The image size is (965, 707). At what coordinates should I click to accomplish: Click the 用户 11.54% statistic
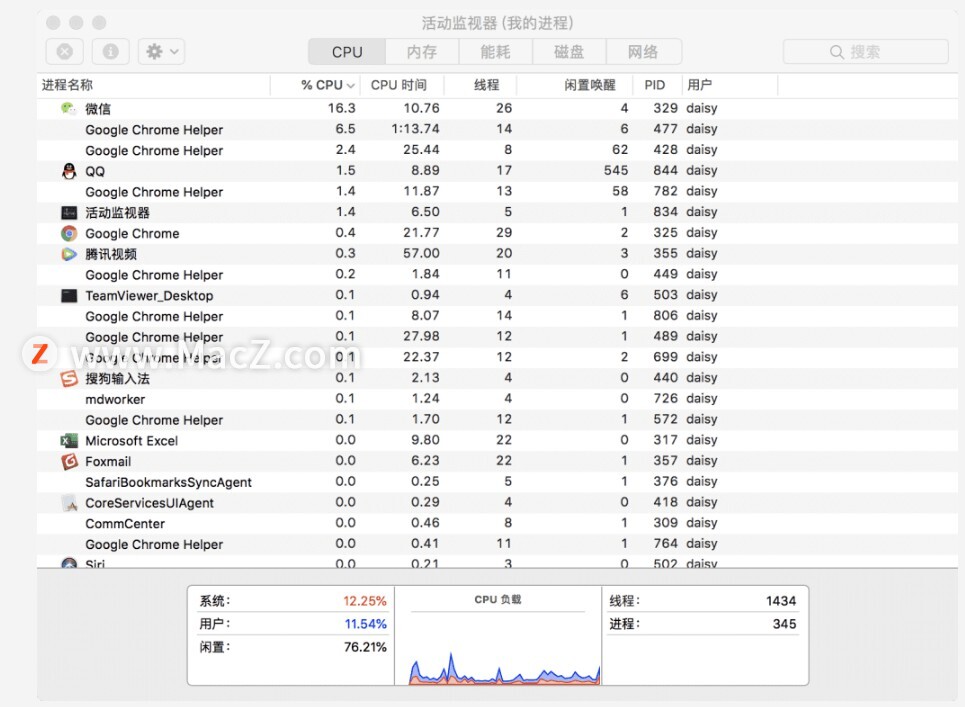click(x=293, y=624)
